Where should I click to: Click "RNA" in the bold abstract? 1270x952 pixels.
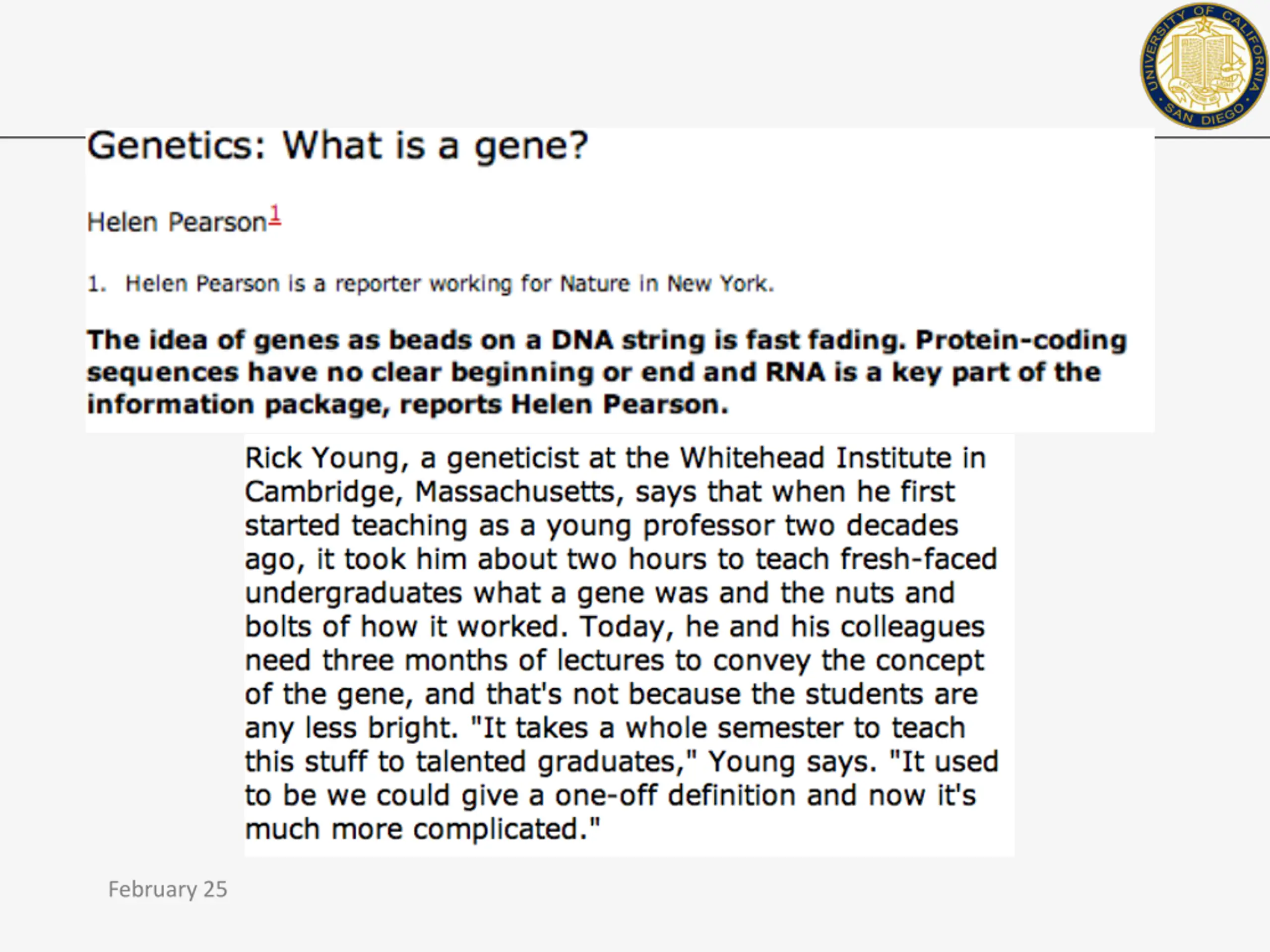tap(795, 372)
